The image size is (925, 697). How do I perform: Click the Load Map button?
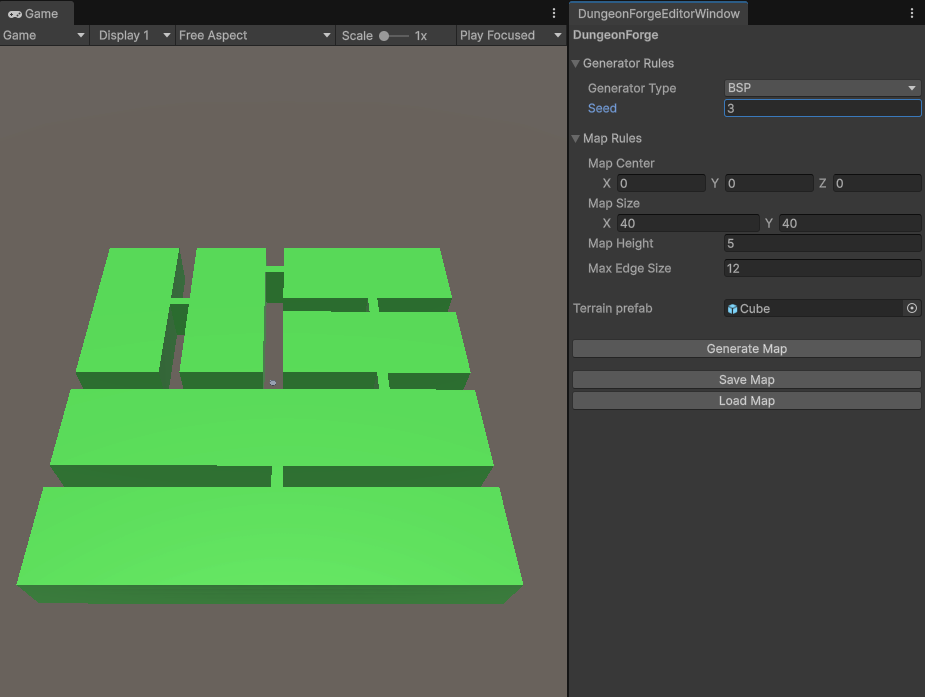click(746, 401)
